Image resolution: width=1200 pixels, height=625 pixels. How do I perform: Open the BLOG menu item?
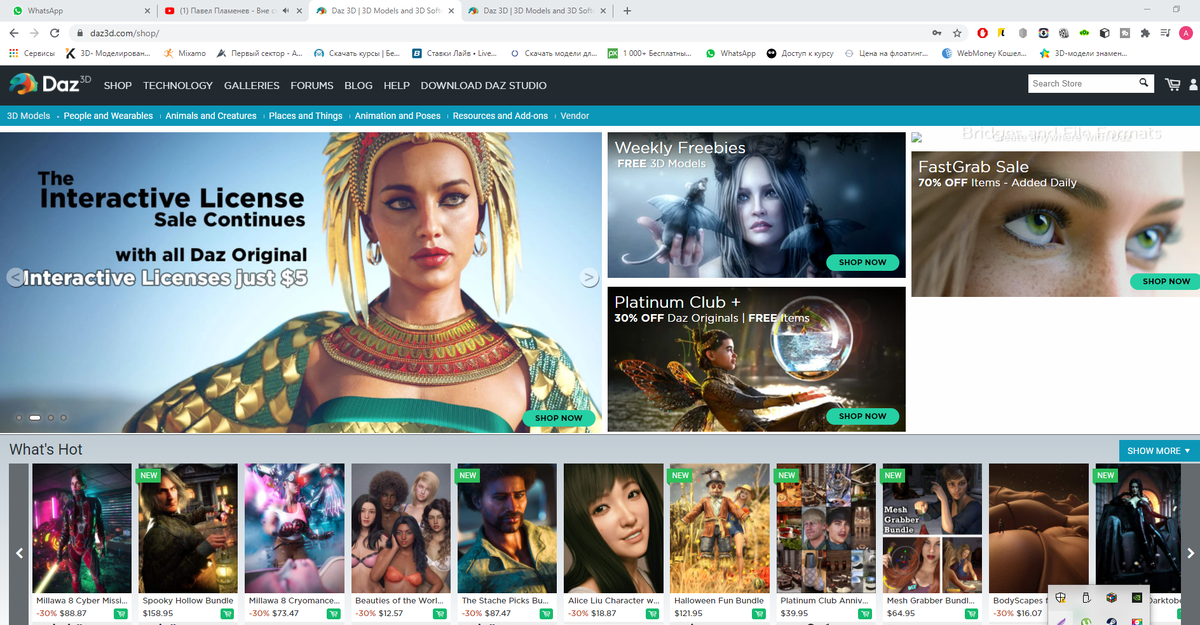click(358, 86)
